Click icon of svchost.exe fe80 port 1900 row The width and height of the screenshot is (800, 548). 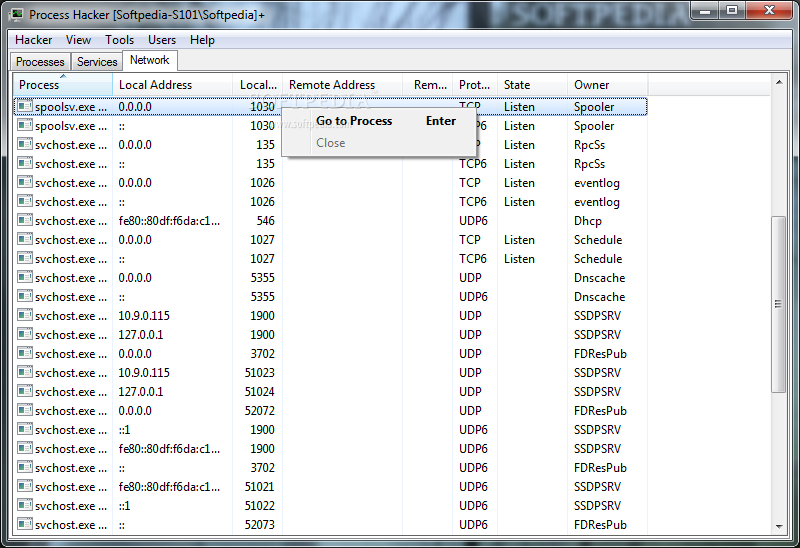(24, 448)
